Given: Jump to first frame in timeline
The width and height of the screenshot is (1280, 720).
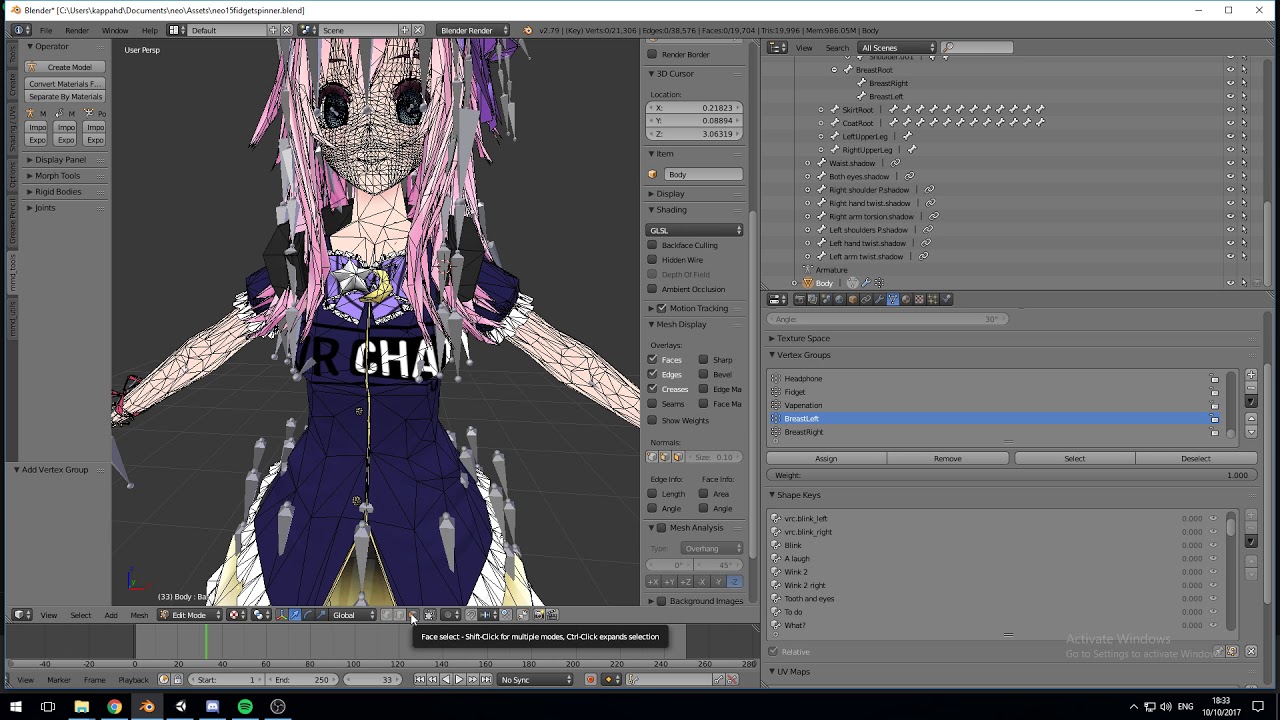Looking at the screenshot, I should (421, 680).
